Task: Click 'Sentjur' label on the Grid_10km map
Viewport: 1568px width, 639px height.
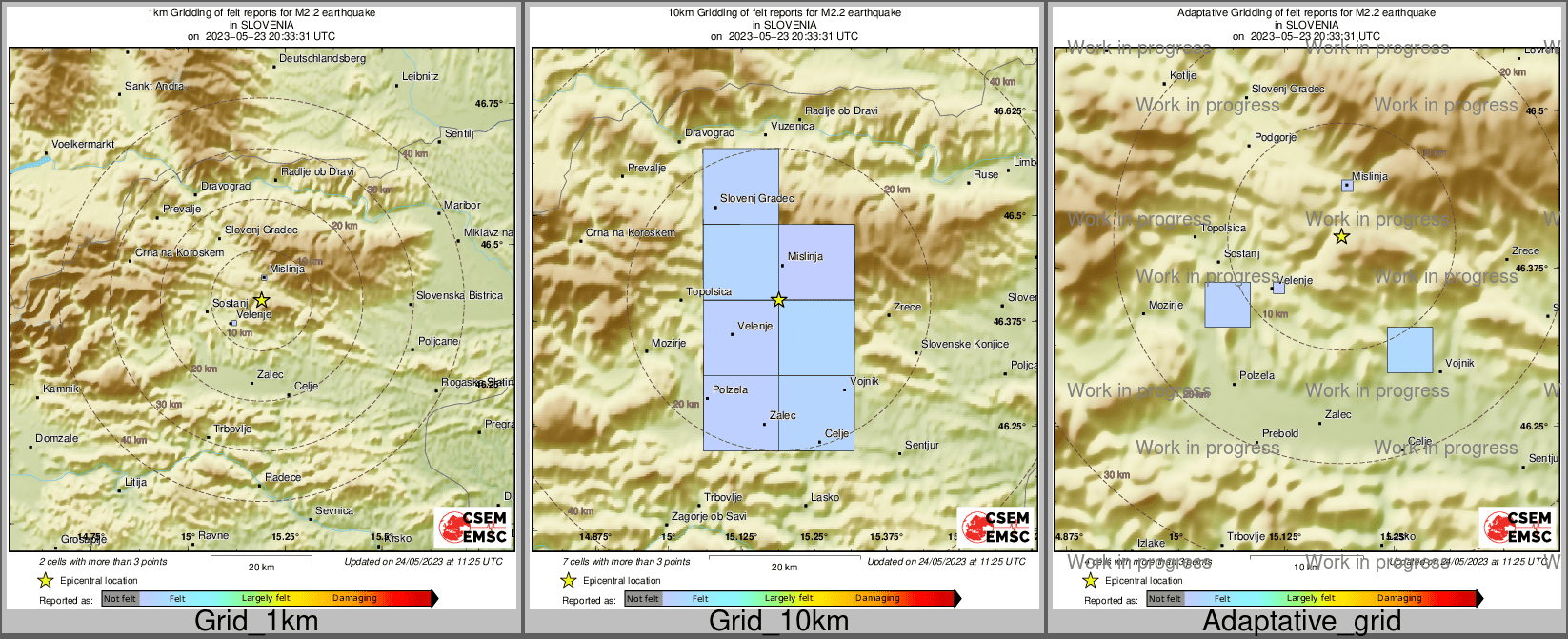Action: [x=922, y=445]
